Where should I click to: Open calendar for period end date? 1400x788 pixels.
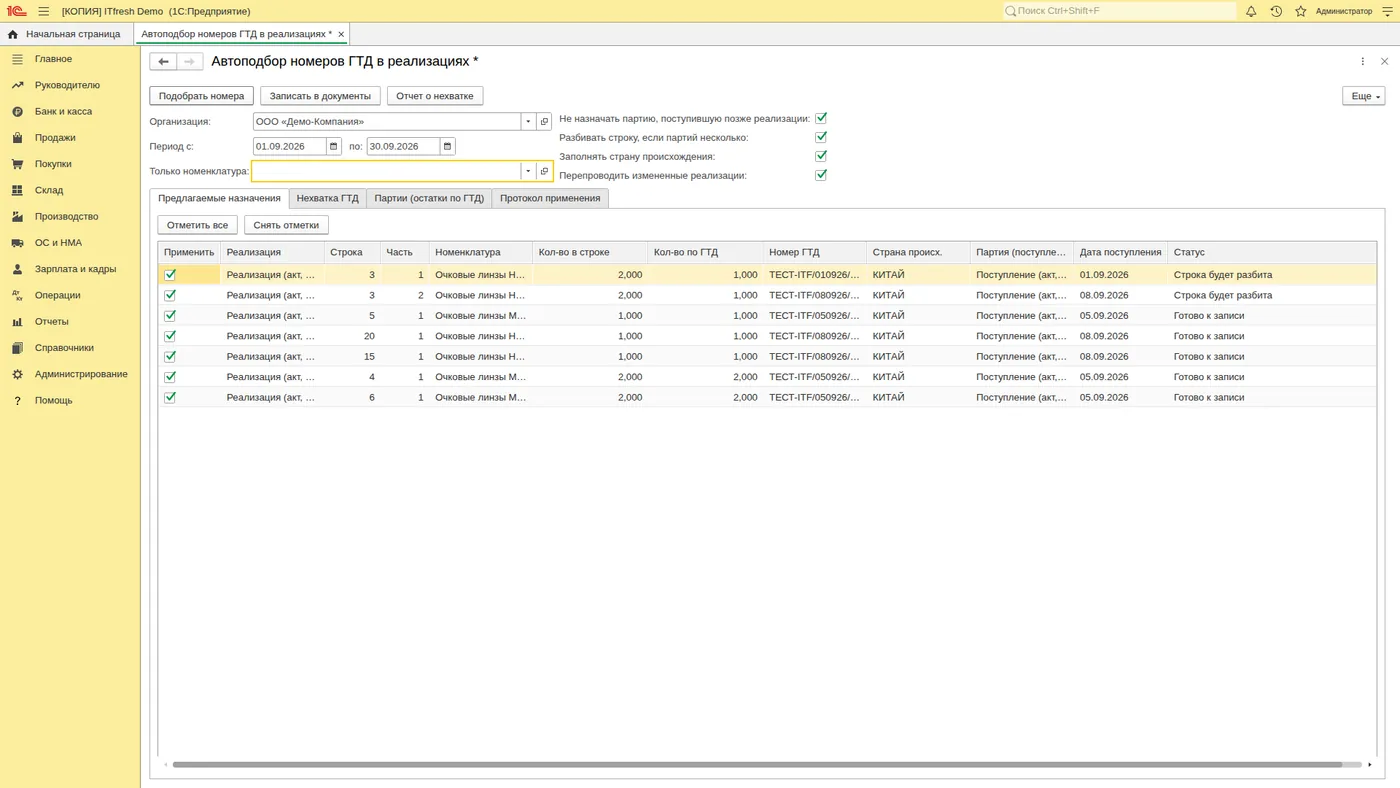tap(448, 146)
